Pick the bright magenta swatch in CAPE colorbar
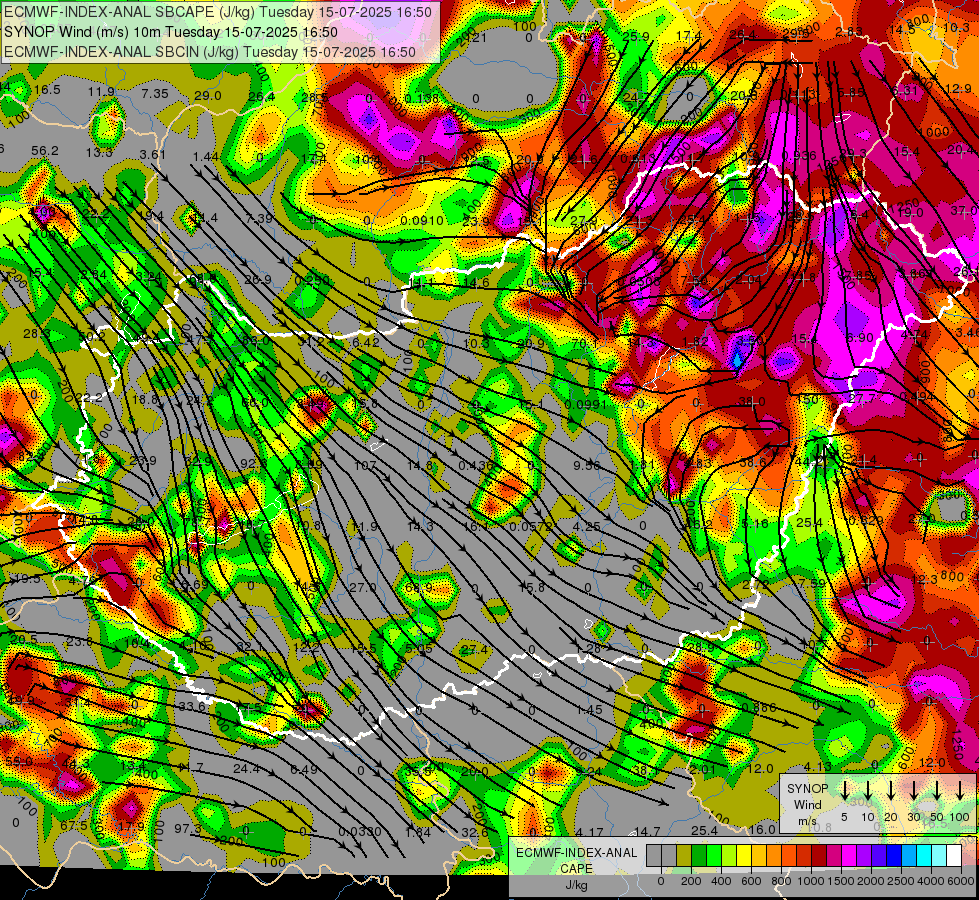The image size is (979, 900). point(850,855)
